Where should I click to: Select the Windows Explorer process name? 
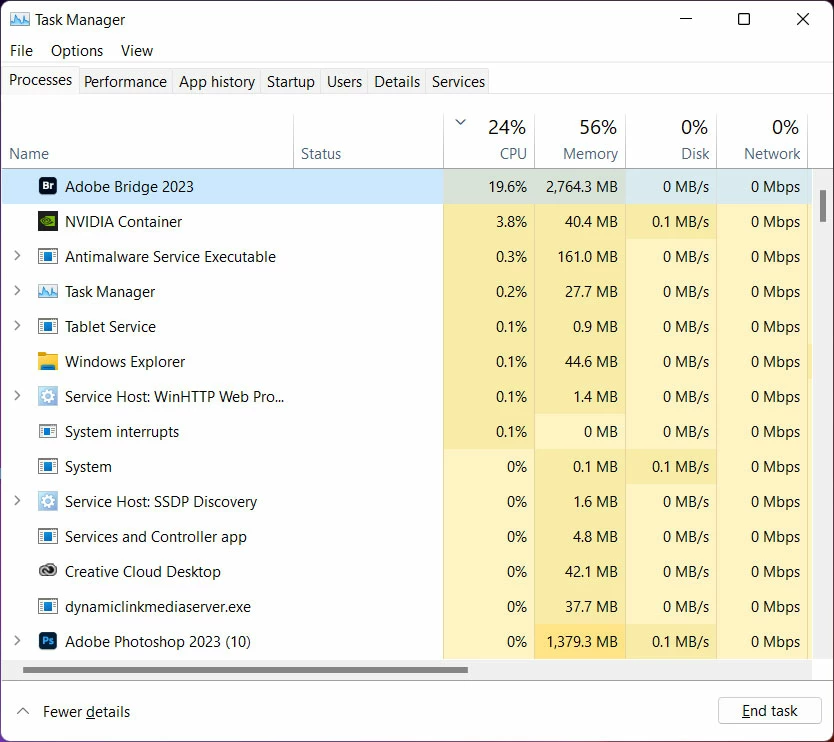125,362
